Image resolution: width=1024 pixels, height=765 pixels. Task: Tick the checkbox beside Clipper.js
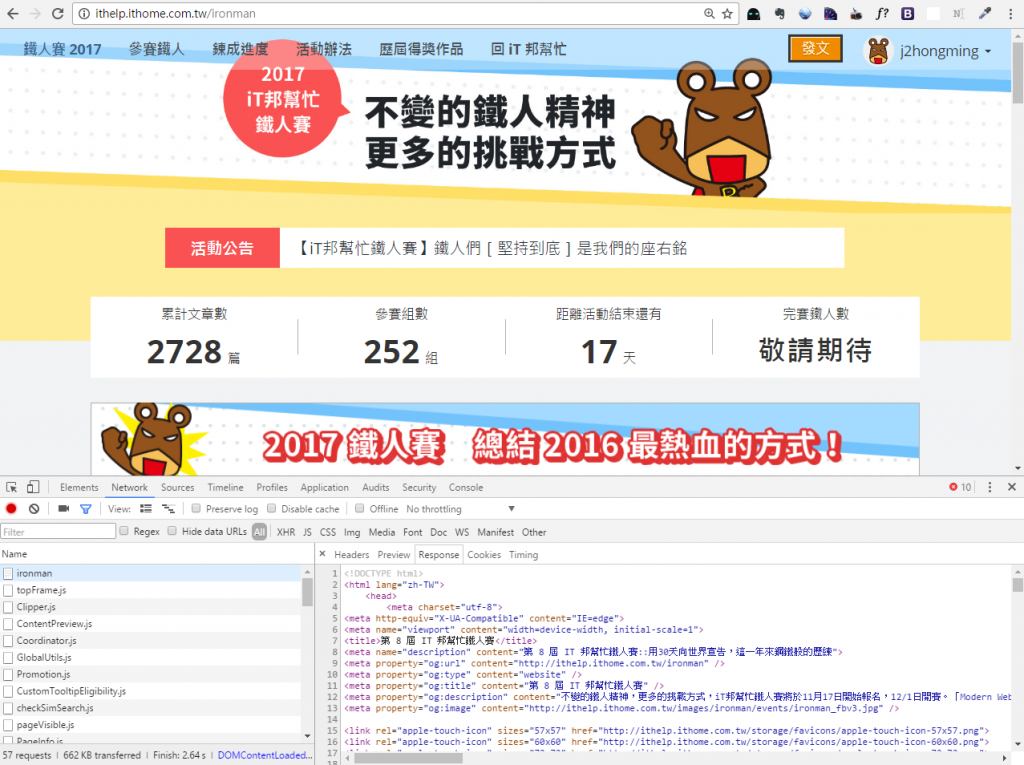click(x=8, y=608)
